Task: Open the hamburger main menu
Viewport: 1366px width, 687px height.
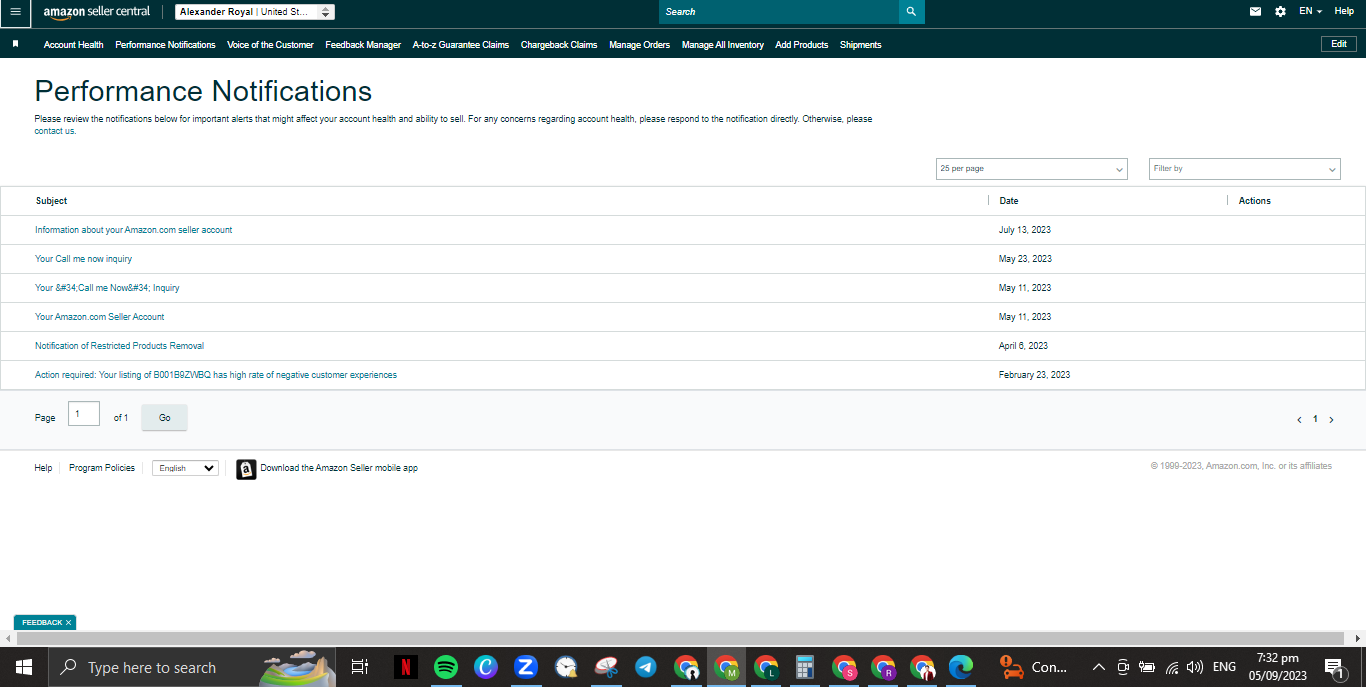Action: (15, 12)
